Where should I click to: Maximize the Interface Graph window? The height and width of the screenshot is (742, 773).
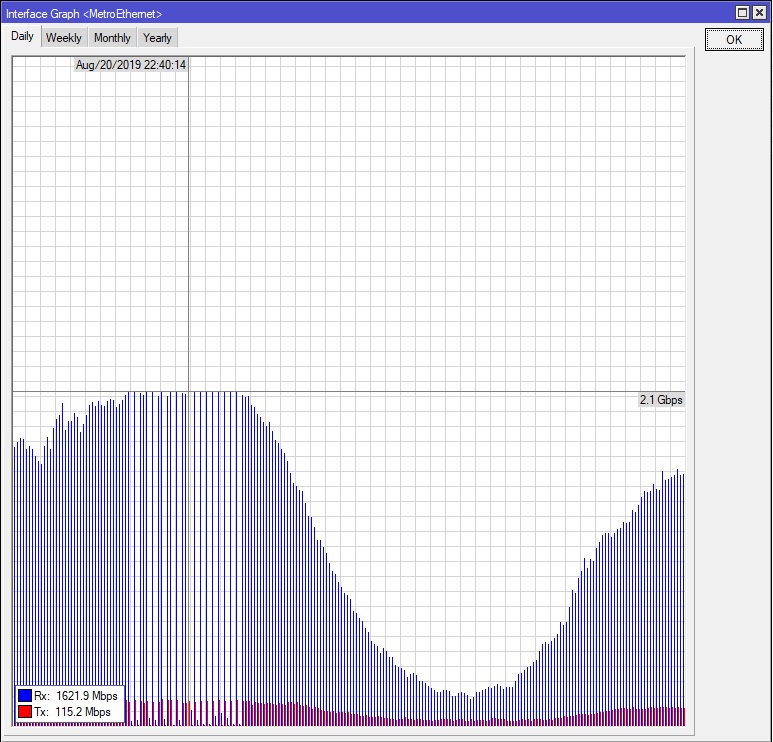(742, 13)
